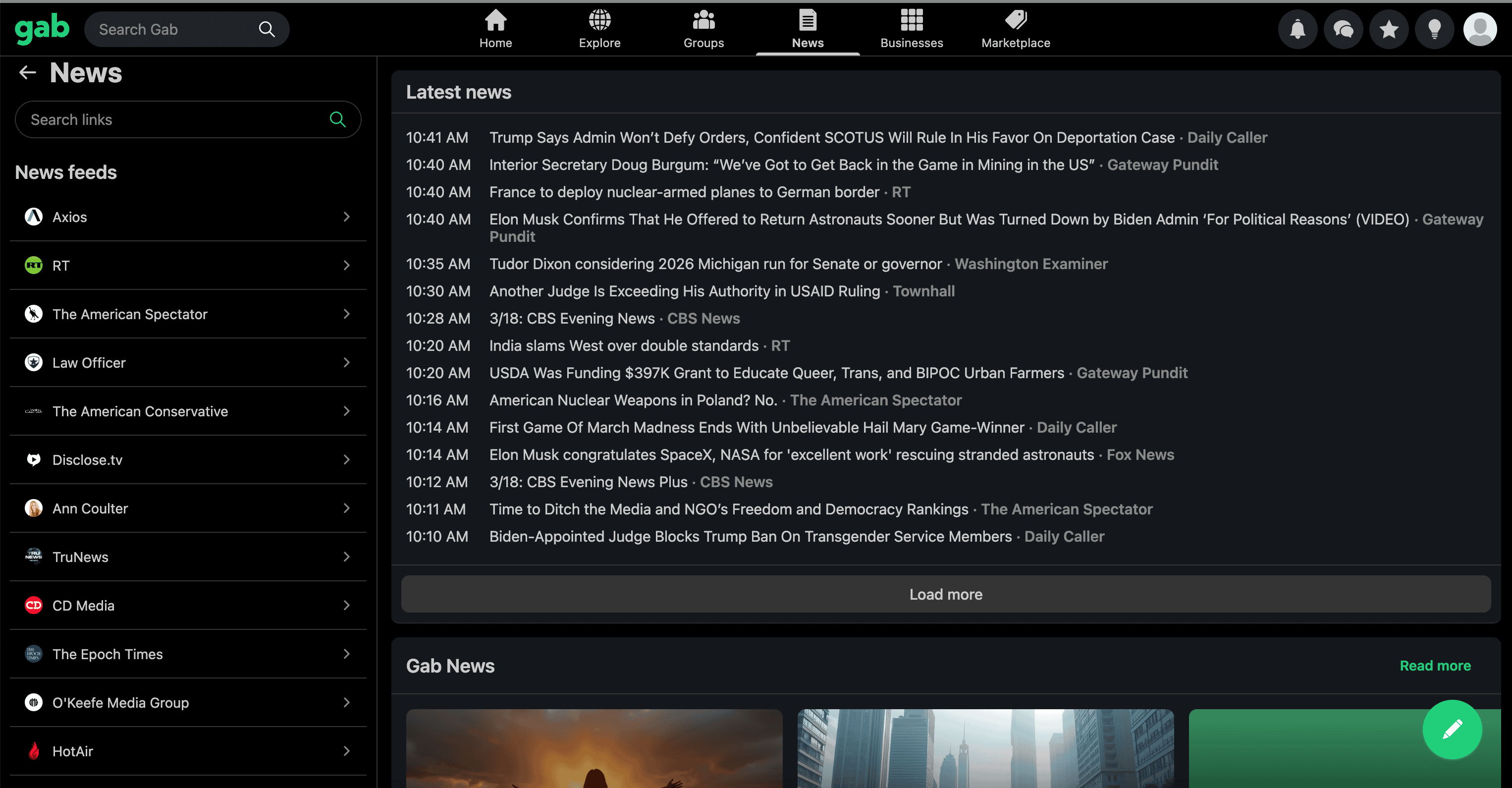The width and height of the screenshot is (1512, 788).
Task: Click the lightbulb icon in header
Action: [x=1434, y=29]
